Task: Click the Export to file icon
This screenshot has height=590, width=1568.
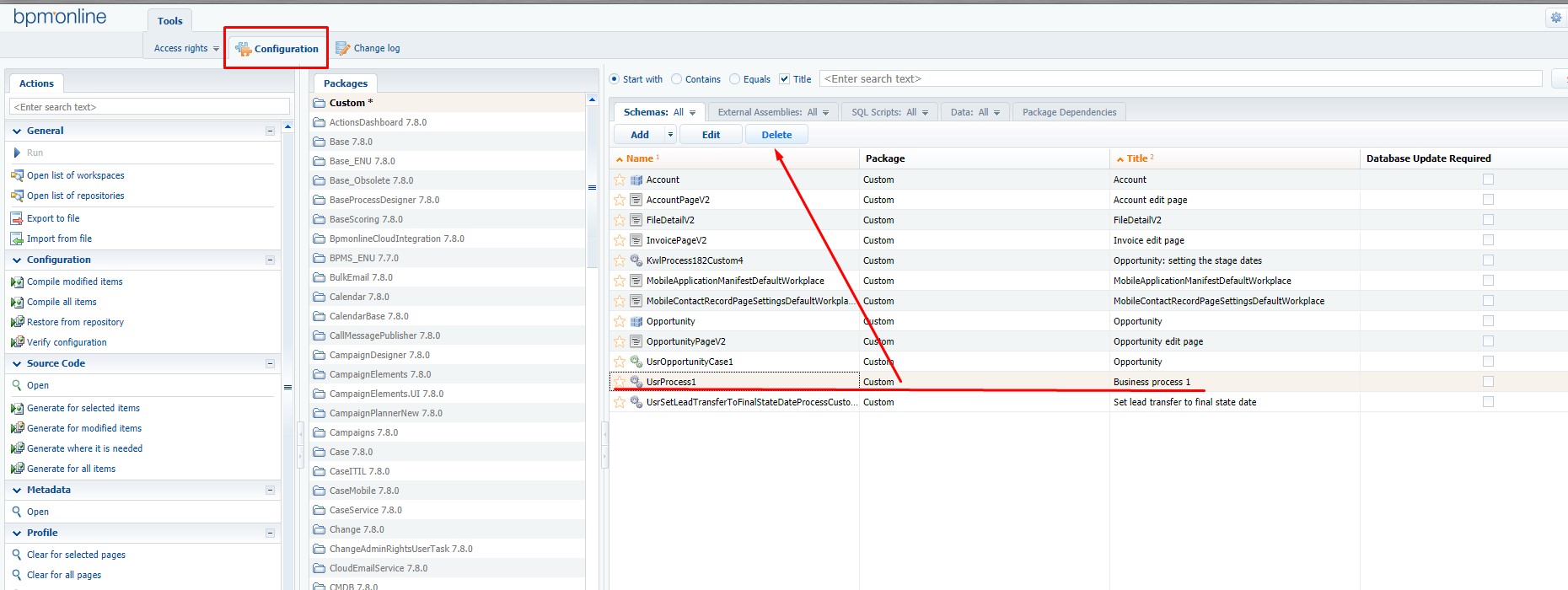Action: (17, 218)
